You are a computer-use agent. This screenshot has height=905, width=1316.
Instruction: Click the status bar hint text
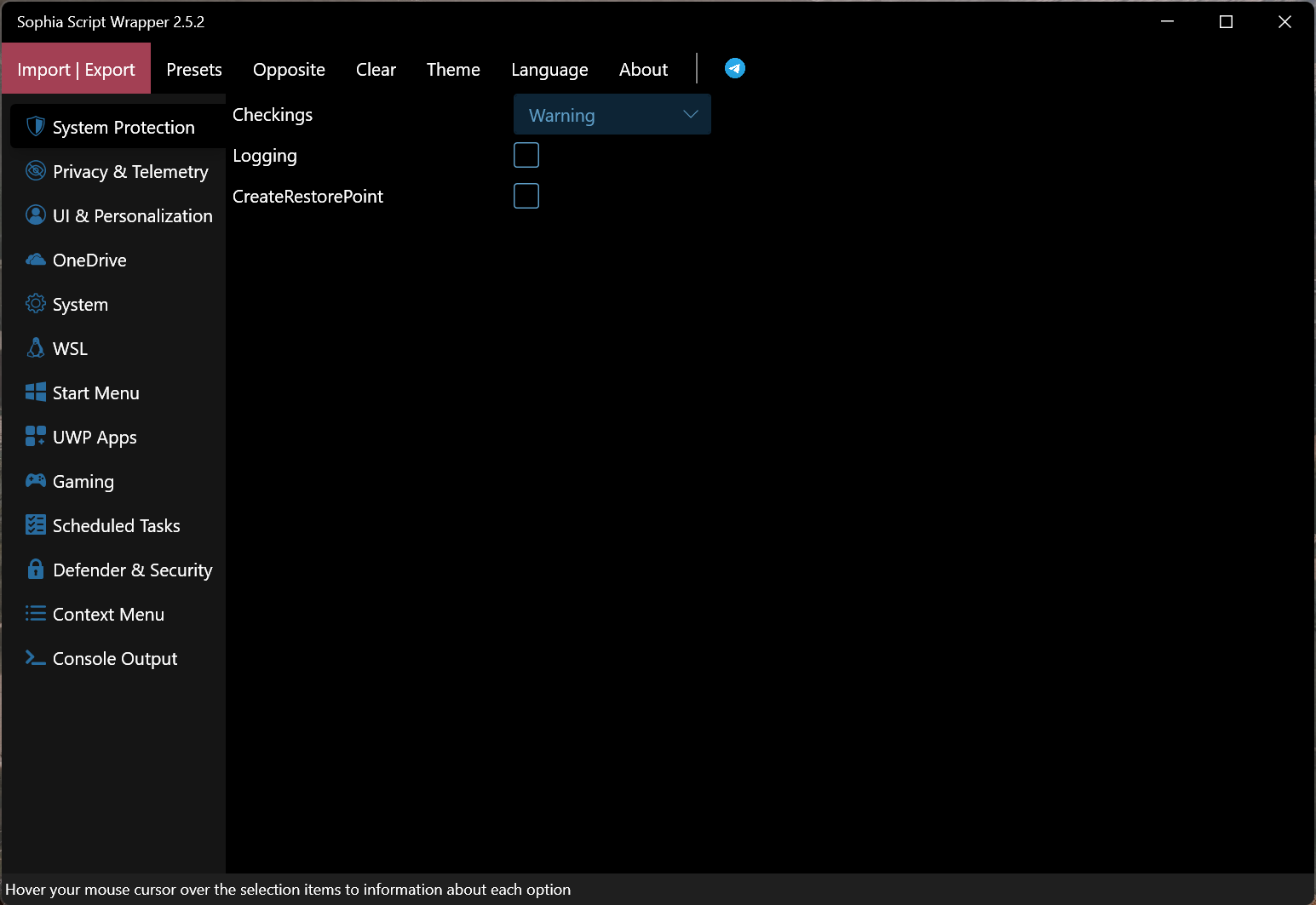coord(288,890)
